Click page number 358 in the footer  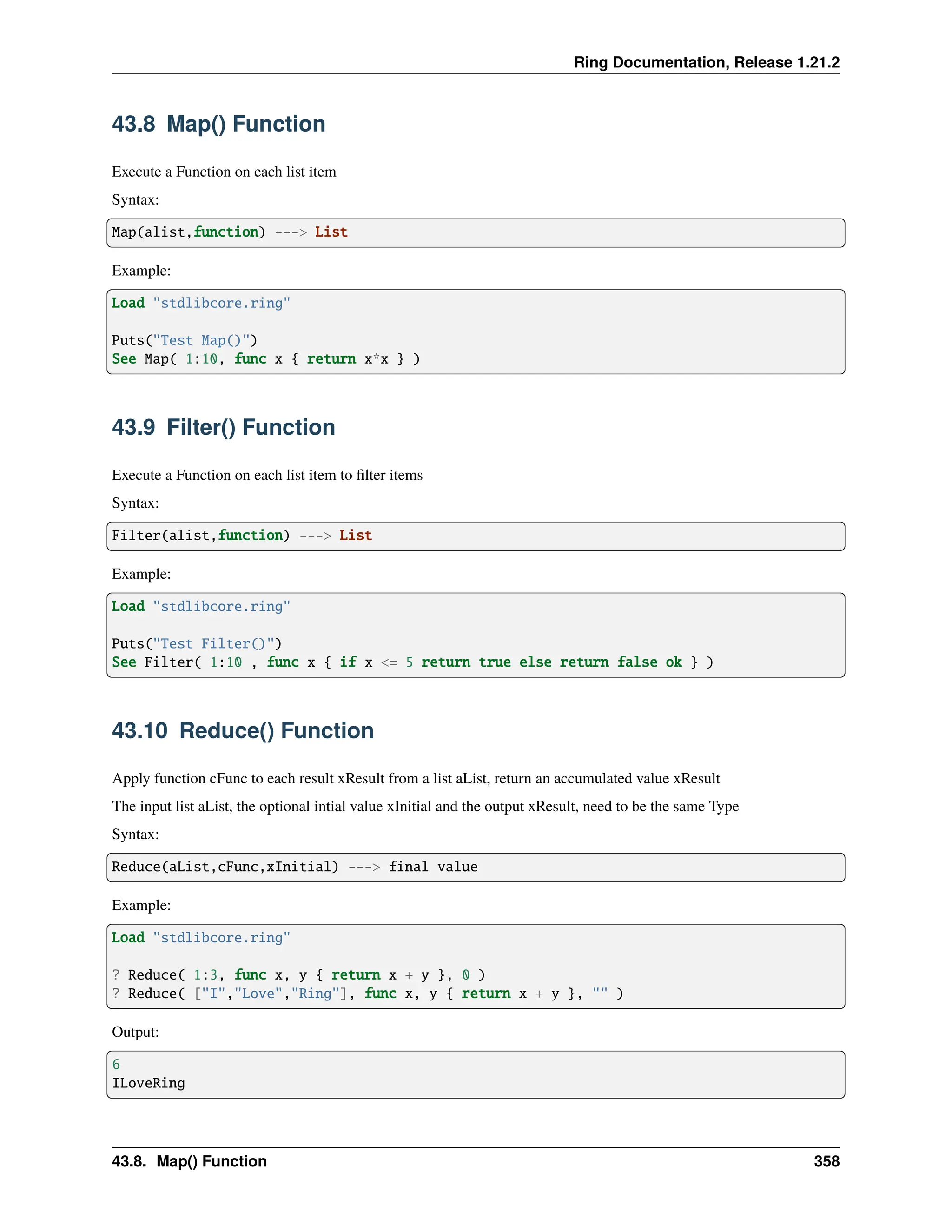[x=826, y=1161]
